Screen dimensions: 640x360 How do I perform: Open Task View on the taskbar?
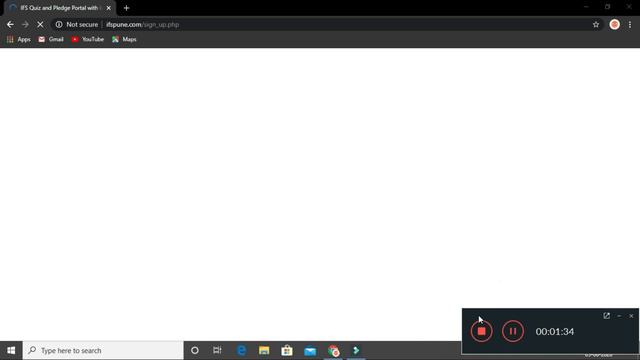217,350
